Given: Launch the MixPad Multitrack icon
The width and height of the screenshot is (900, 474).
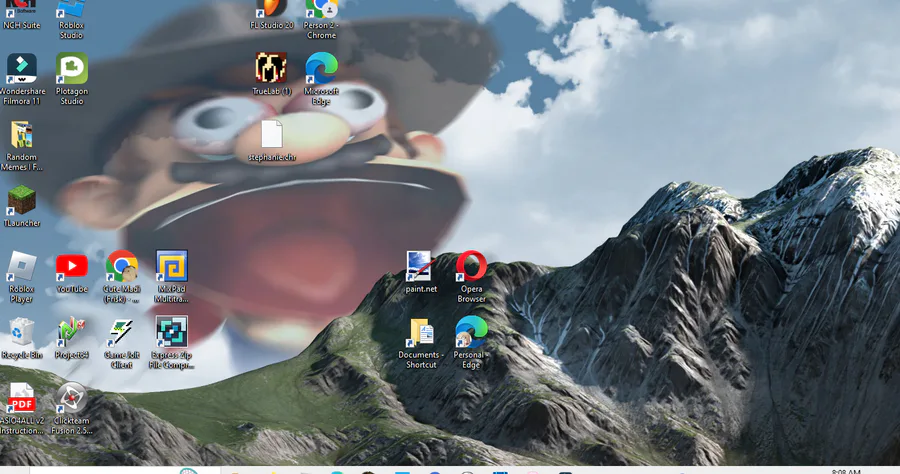Looking at the screenshot, I should [x=172, y=277].
